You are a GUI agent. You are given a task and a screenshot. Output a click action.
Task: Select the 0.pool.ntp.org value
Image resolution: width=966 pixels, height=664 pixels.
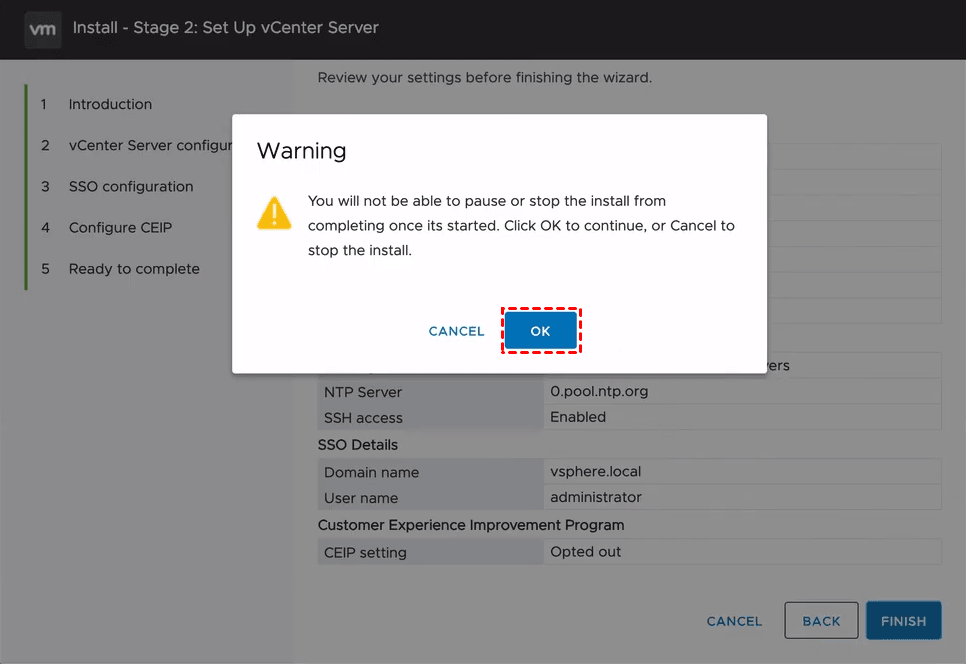point(599,391)
